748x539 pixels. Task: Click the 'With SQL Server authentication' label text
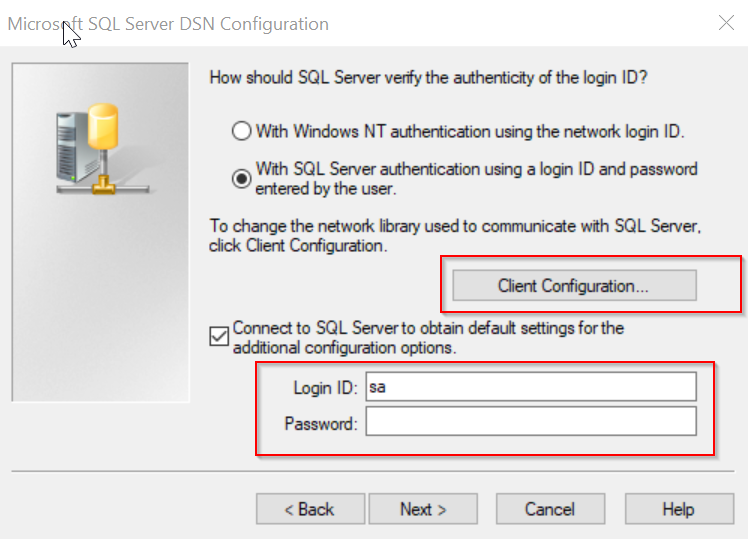476,179
